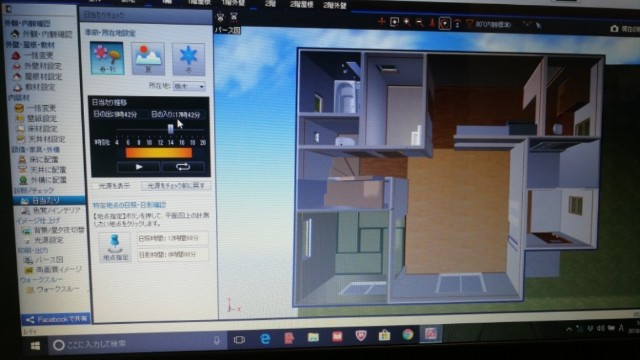Select the 春・秋 spring/autumn season button

point(107,58)
